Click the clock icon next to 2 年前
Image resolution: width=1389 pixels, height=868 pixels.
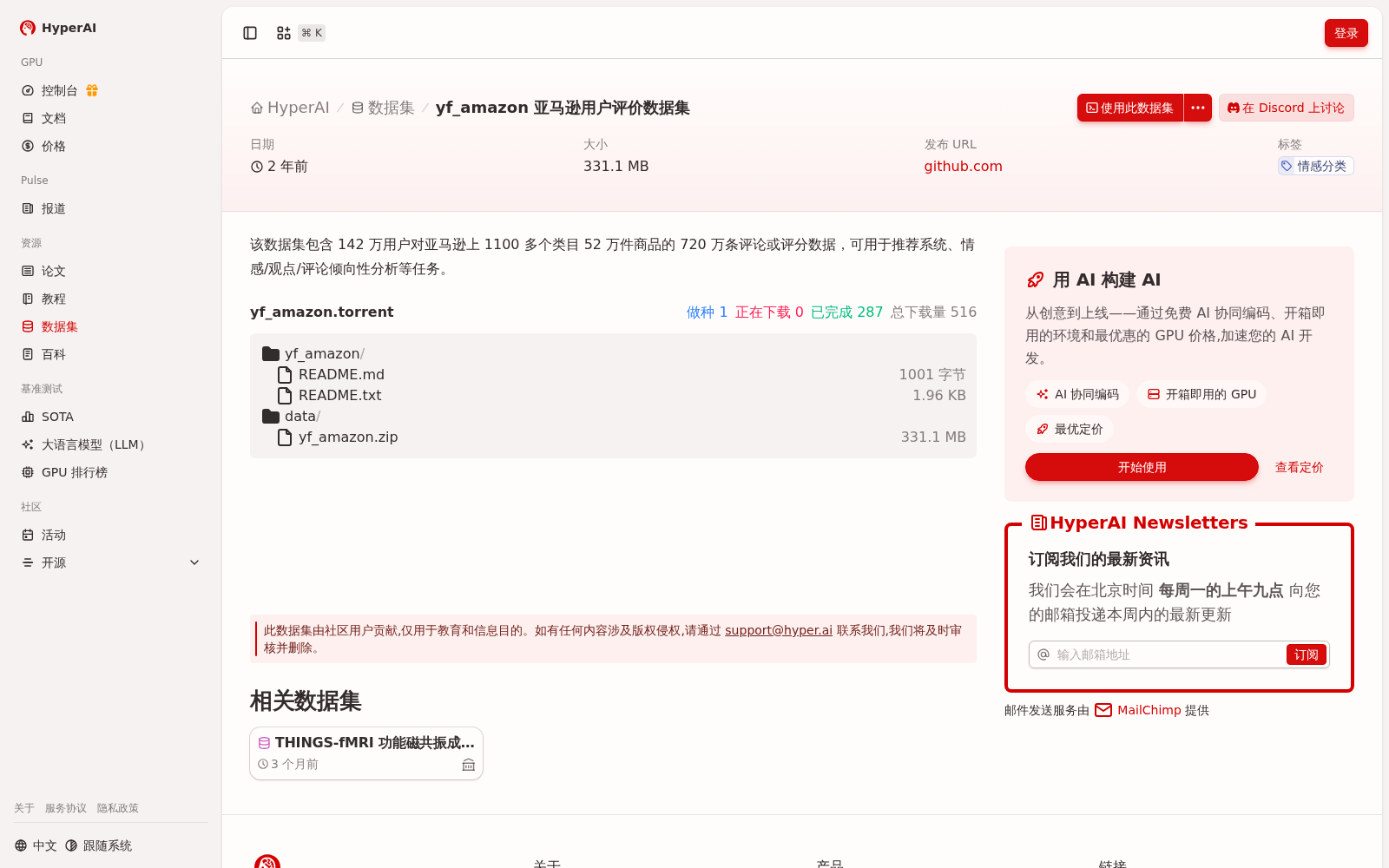(x=257, y=167)
